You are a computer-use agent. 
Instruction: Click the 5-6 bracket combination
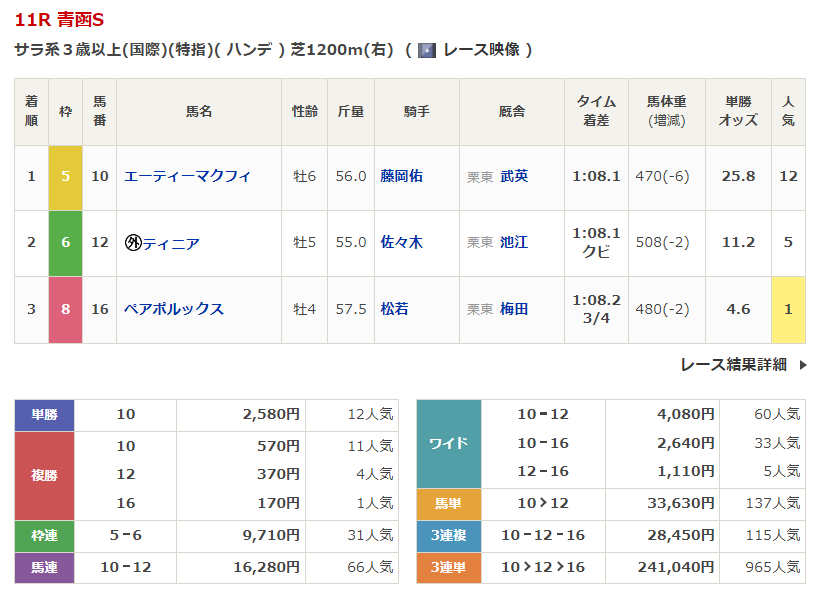point(125,536)
